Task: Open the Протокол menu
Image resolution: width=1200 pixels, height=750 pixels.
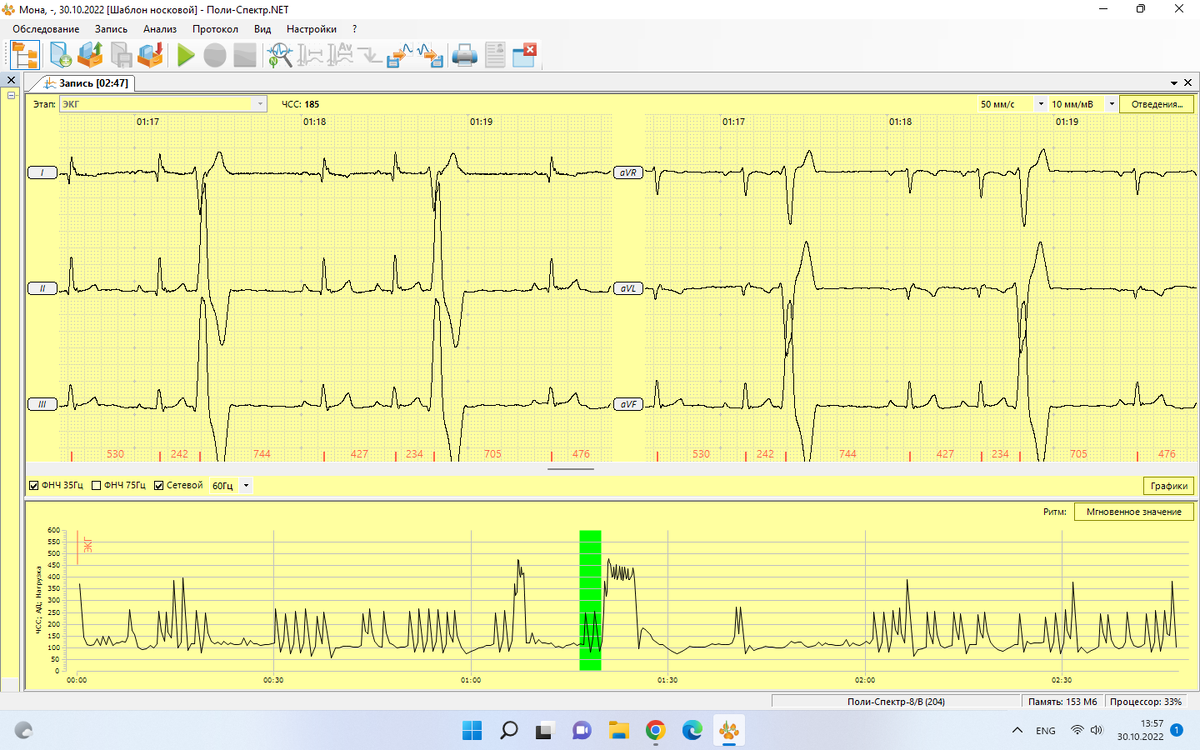Action: click(x=215, y=29)
